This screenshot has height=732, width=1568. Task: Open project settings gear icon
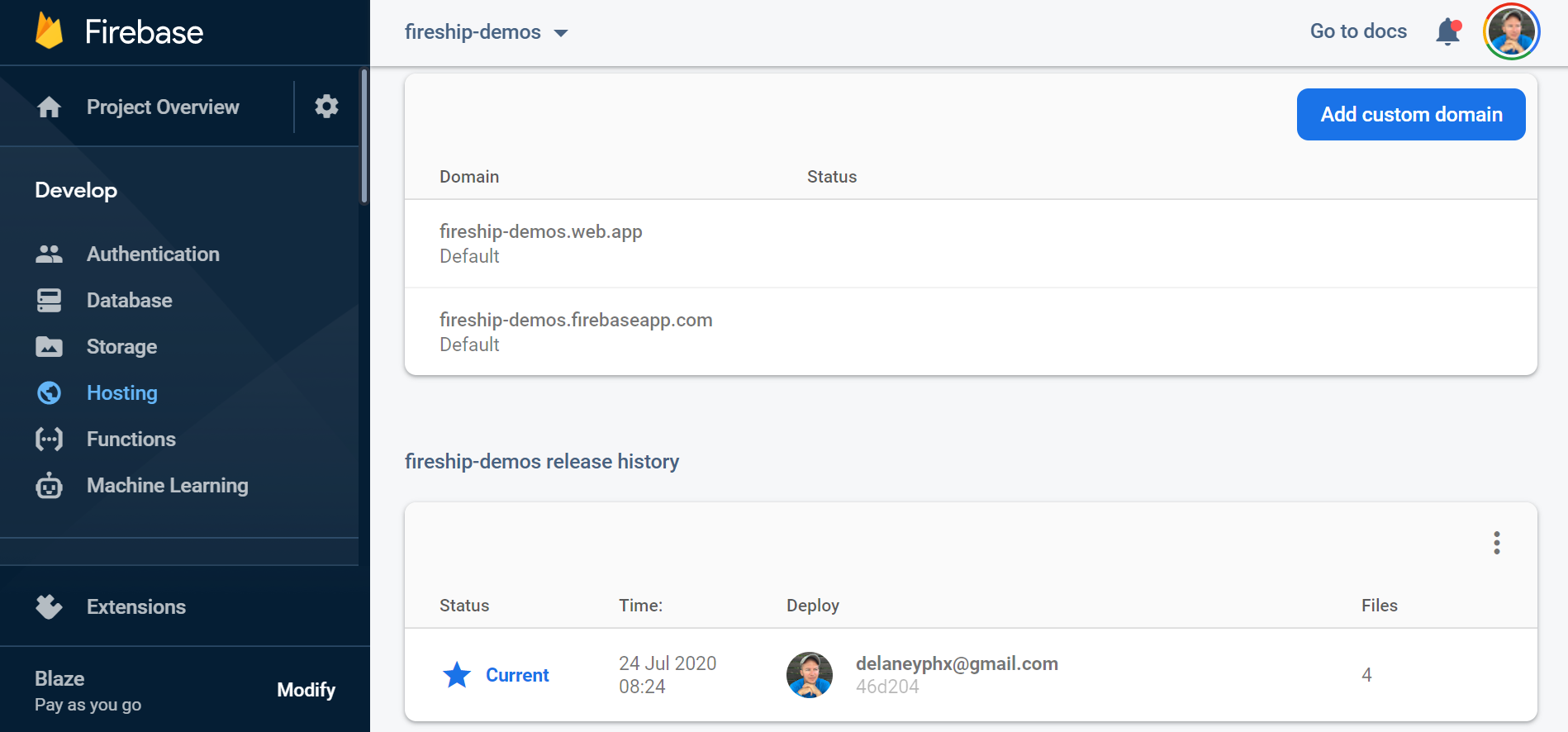pos(326,107)
